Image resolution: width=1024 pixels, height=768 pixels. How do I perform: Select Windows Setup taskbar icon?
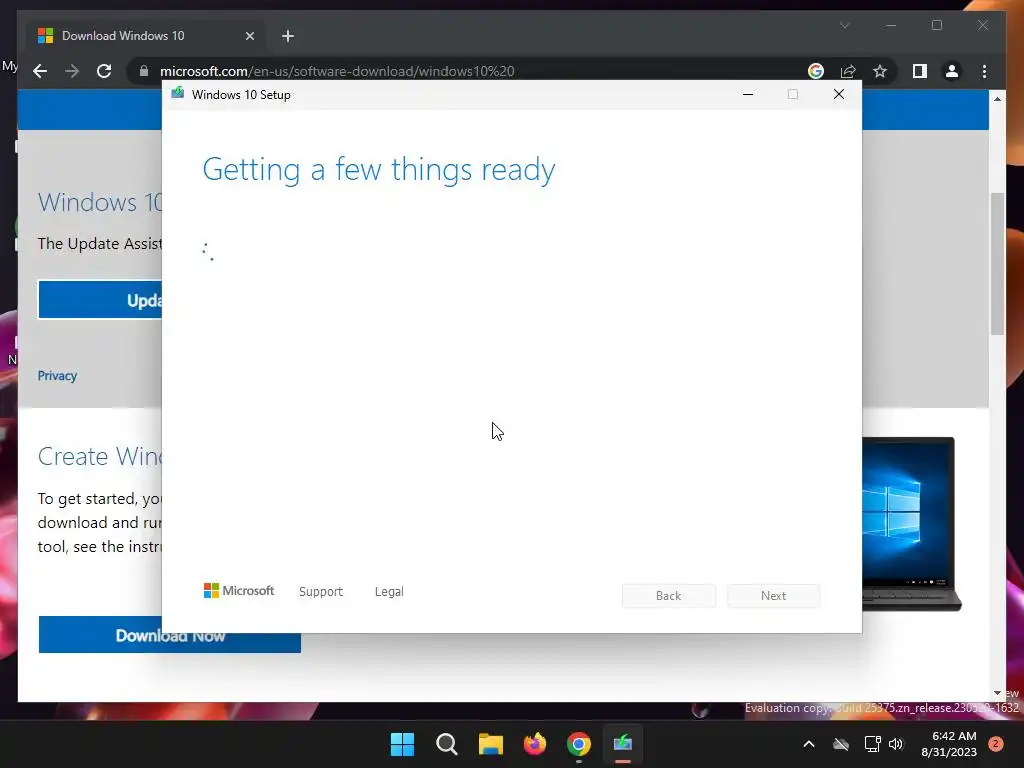[623, 744]
